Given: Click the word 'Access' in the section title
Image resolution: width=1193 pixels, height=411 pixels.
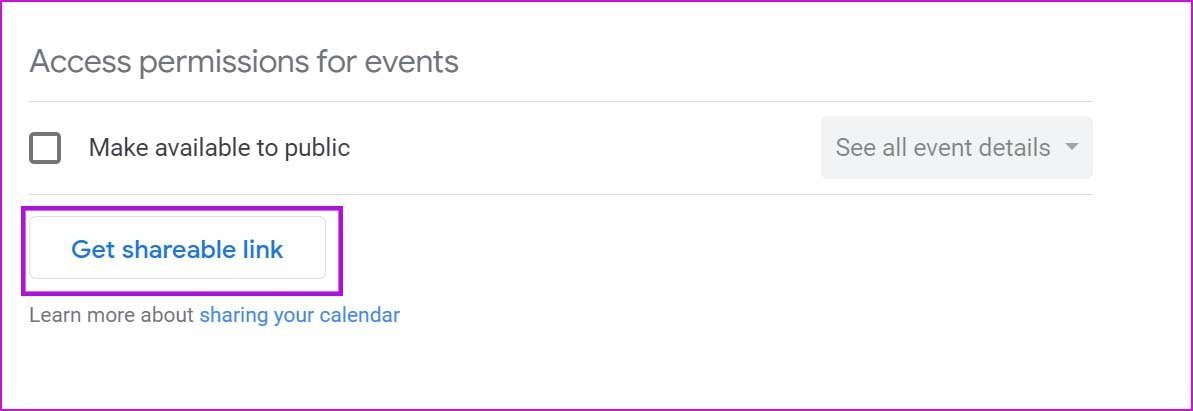Looking at the screenshot, I should 80,62.
